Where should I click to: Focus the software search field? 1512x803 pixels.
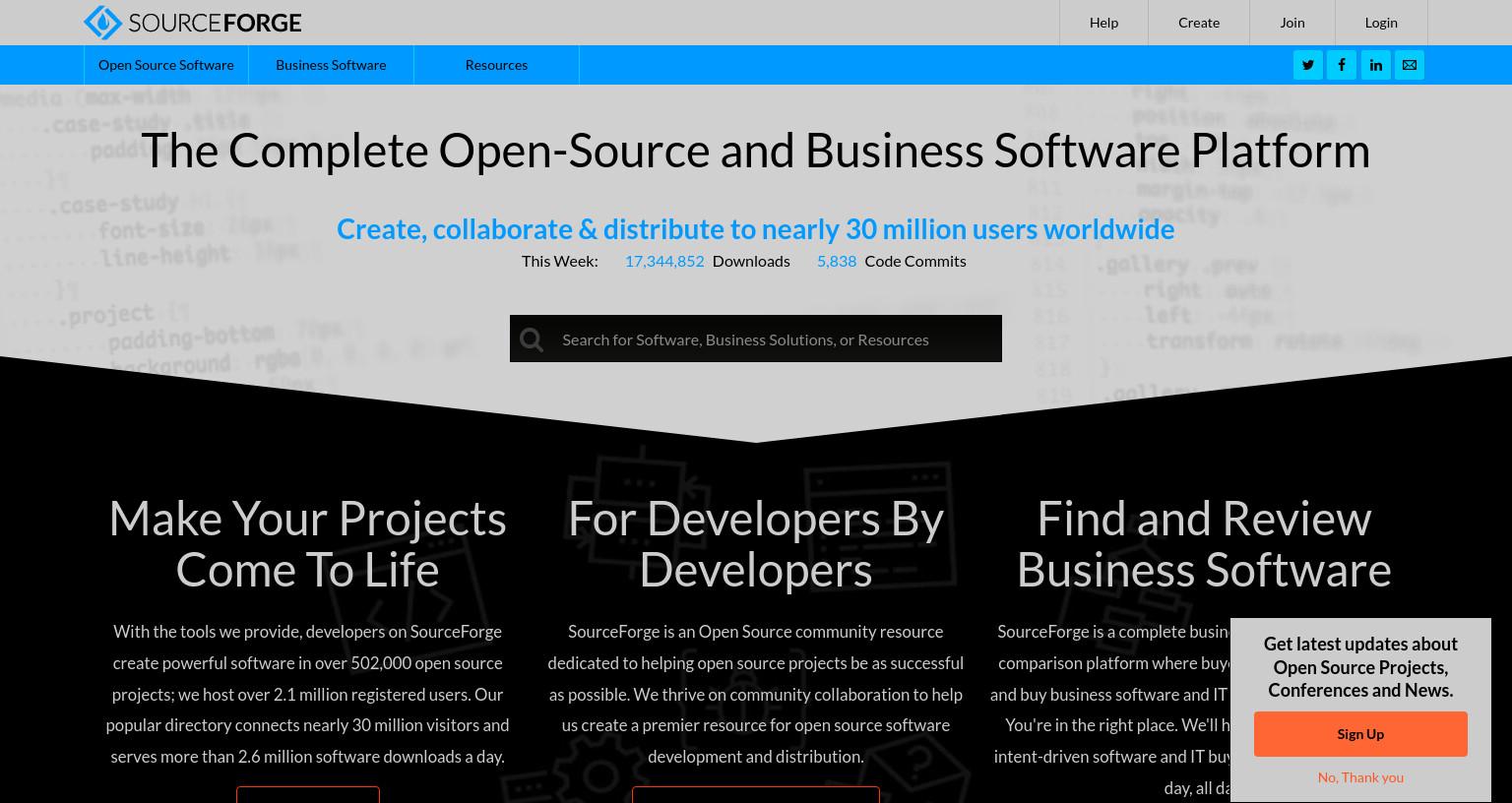pyautogui.click(x=756, y=339)
